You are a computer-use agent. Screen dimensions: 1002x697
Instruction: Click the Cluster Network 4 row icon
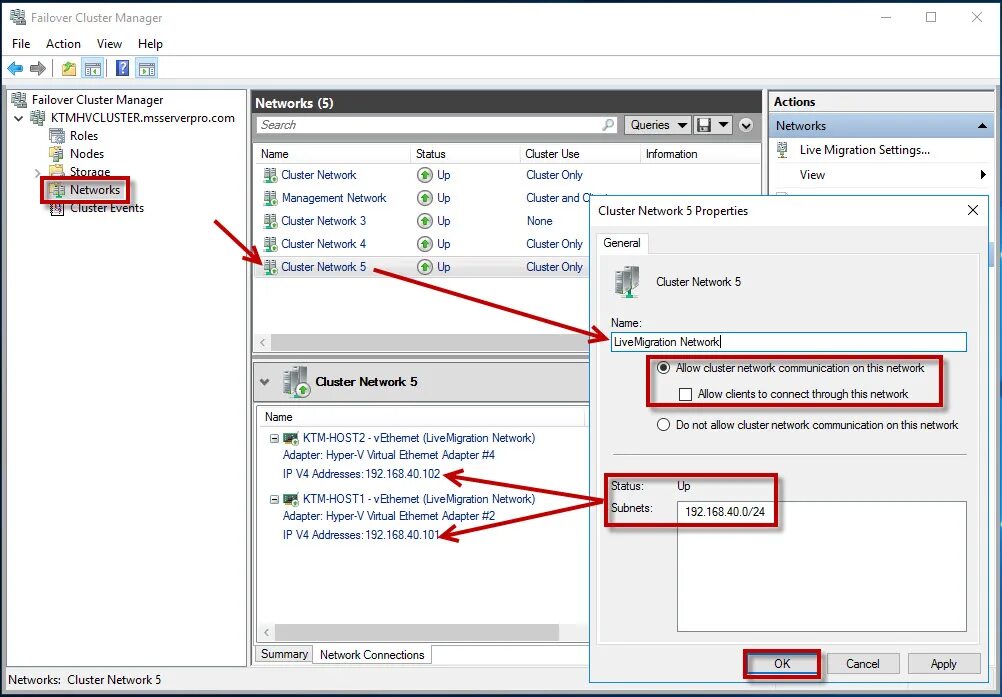[270, 244]
